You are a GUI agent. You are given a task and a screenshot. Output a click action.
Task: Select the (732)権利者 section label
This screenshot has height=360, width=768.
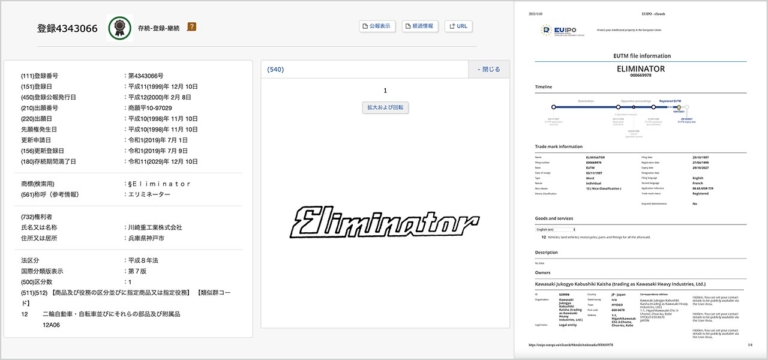pos(36,217)
